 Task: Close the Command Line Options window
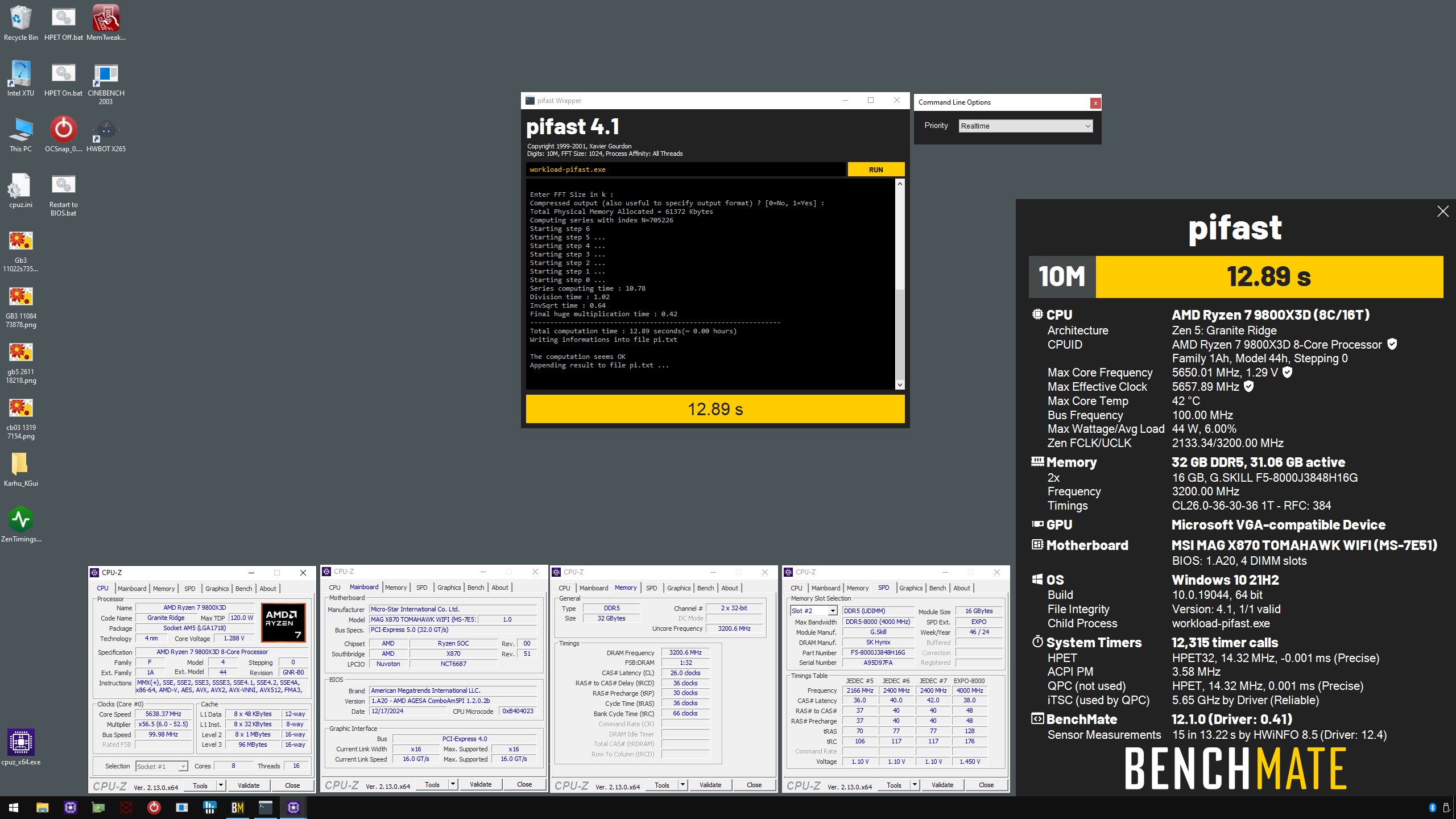click(1095, 103)
